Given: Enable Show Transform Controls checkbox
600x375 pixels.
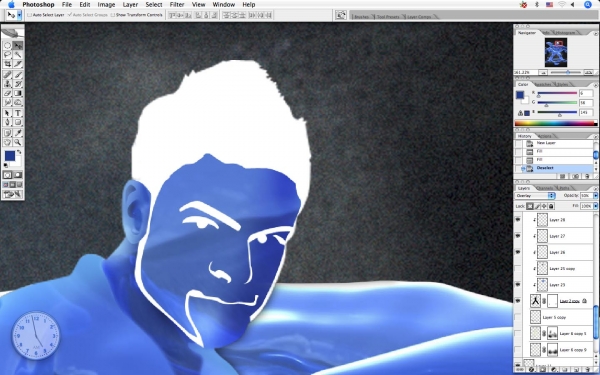Looking at the screenshot, I should [112, 15].
